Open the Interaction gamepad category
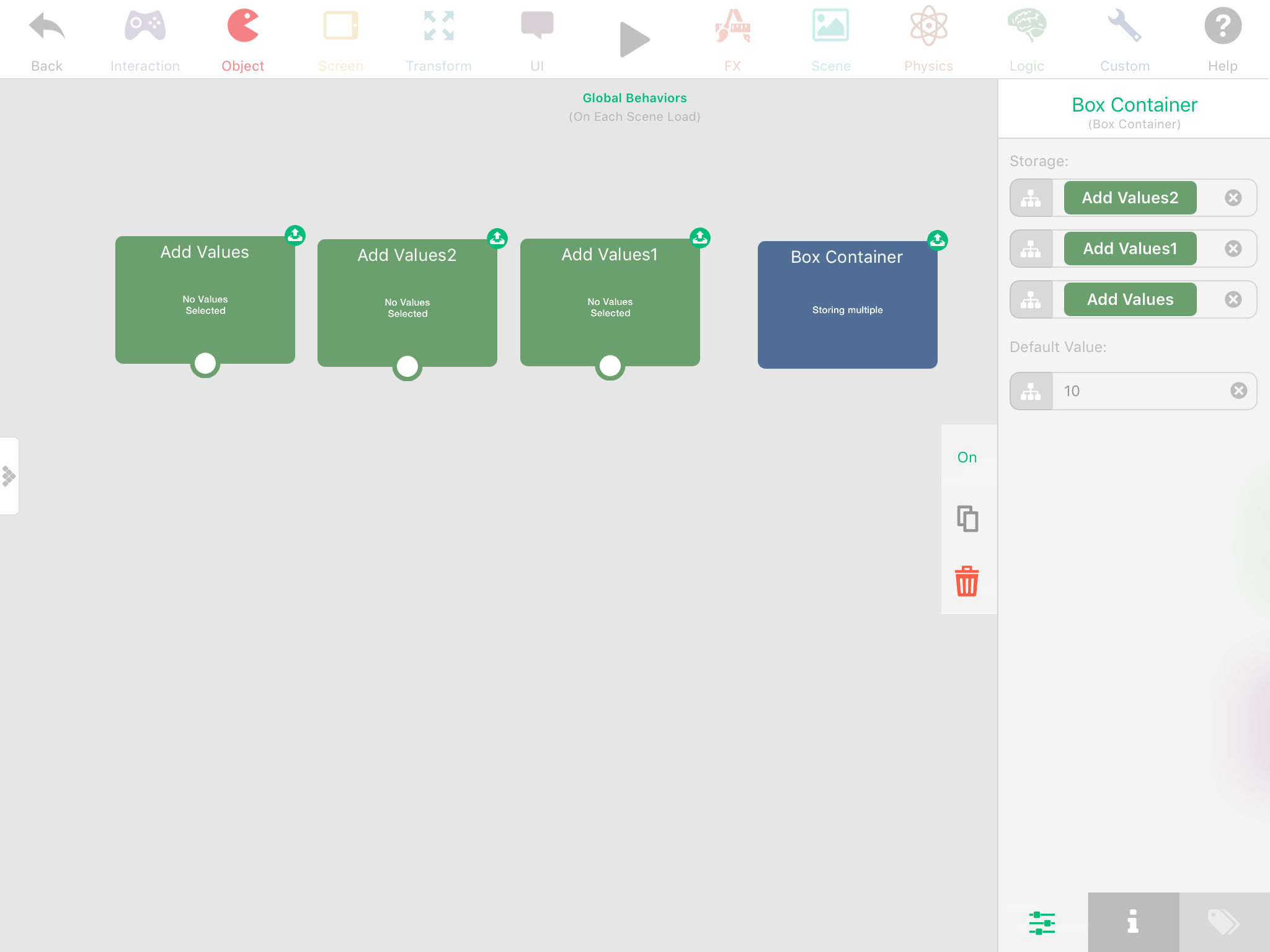1270x952 pixels. tap(144, 27)
